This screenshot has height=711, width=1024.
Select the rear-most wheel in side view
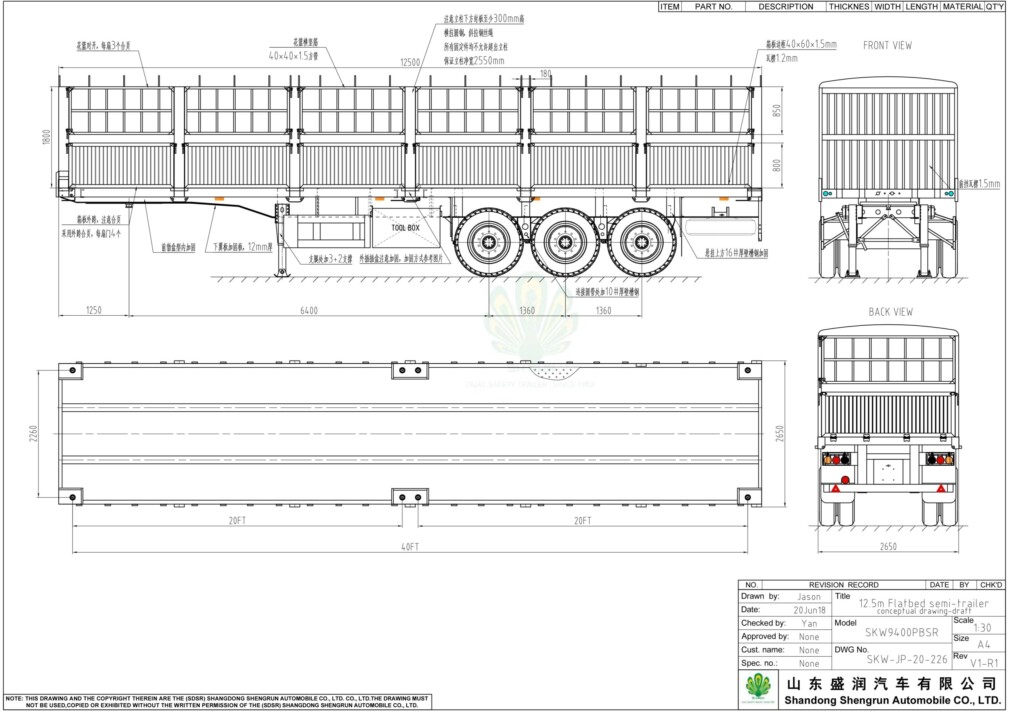[x=641, y=242]
